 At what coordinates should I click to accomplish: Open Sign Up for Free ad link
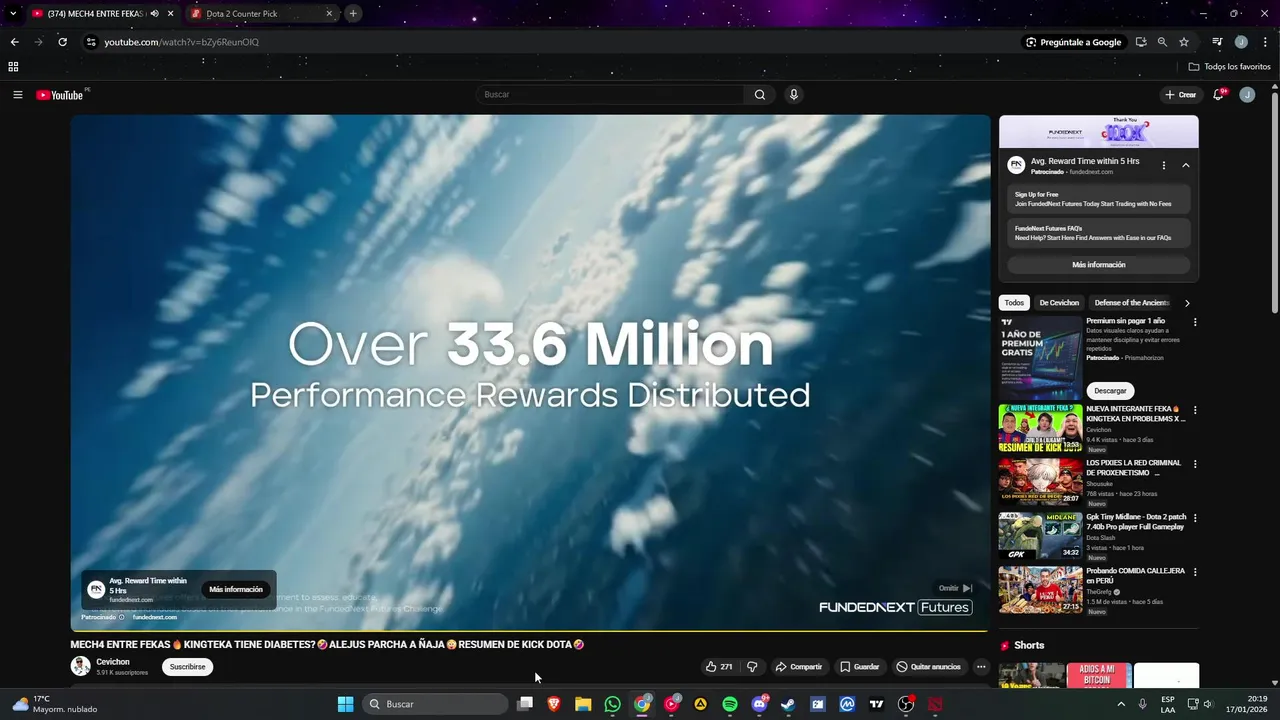pyautogui.click(x=1098, y=199)
